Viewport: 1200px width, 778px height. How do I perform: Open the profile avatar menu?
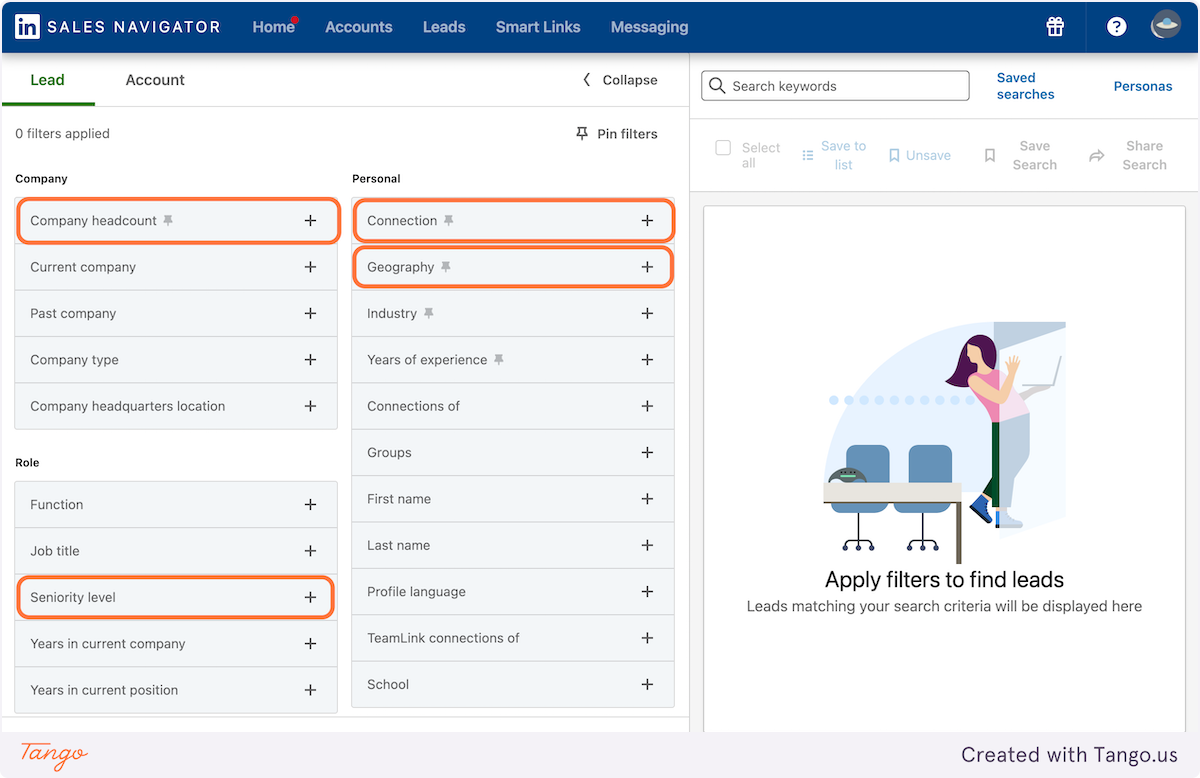(1166, 26)
